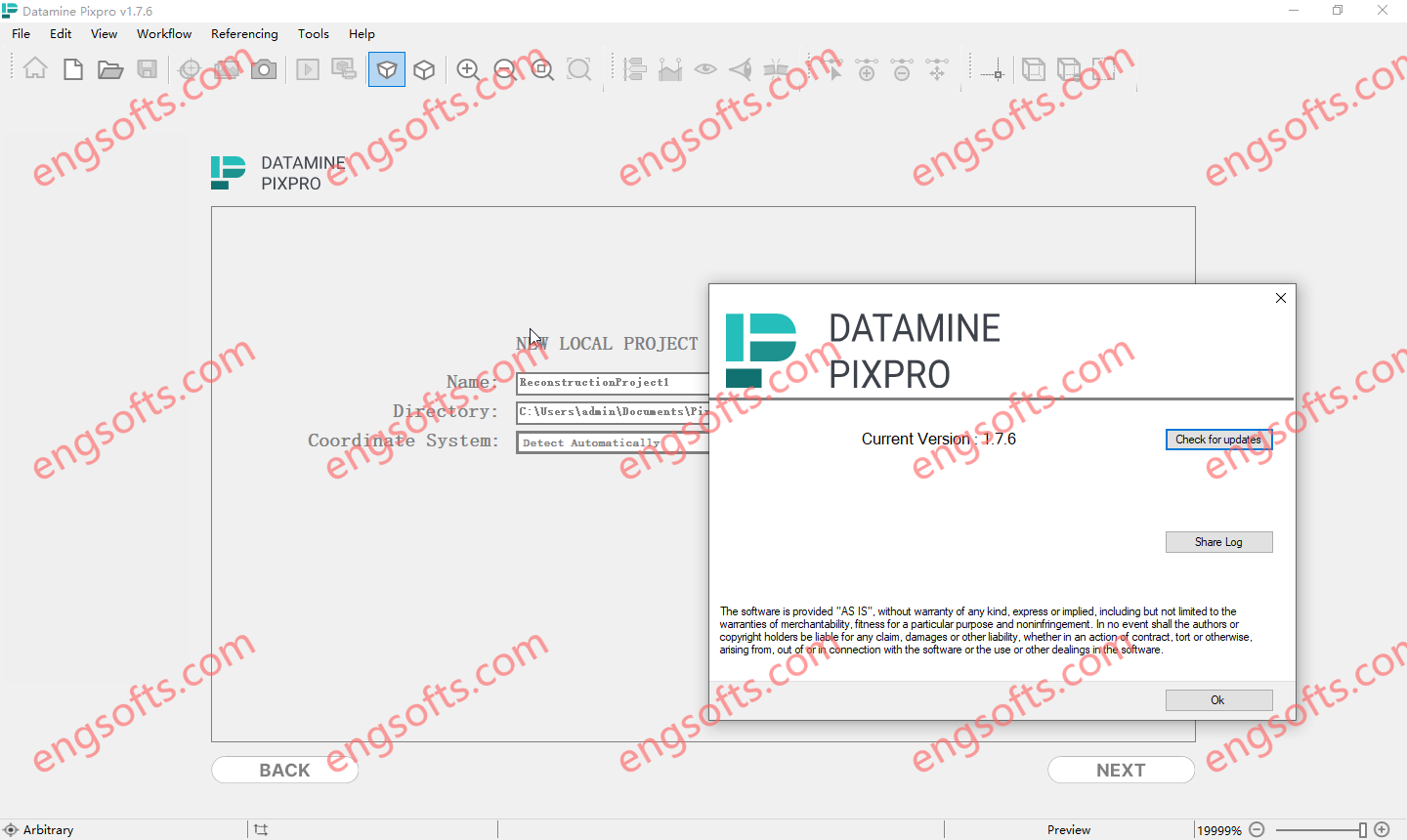Click the dashed crosshair marker icon
This screenshot has height=840, width=1407.
pos(994,71)
